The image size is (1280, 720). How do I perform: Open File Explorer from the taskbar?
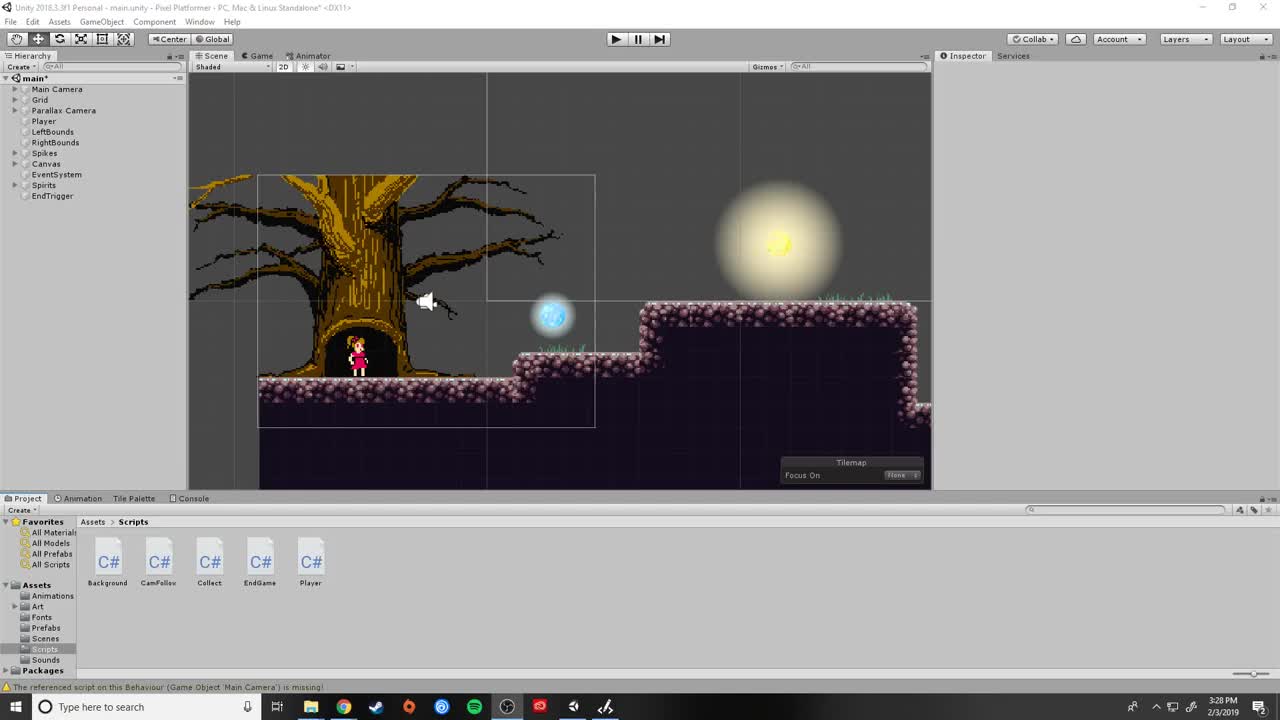click(311, 707)
